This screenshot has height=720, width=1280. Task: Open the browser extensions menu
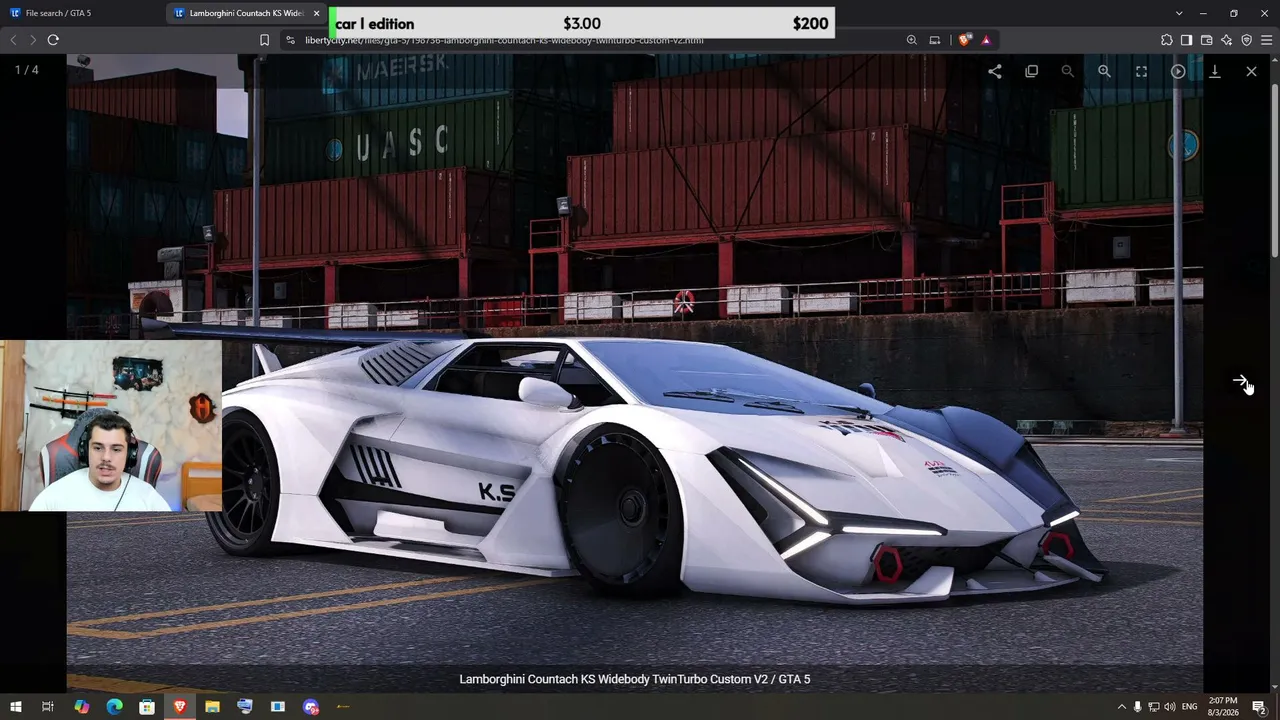1166,40
